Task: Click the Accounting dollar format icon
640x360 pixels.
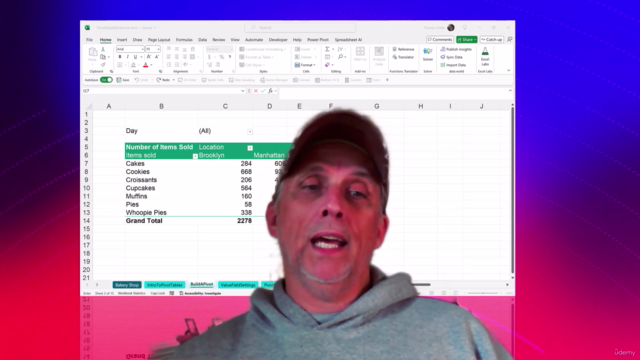Action: tap(209, 57)
